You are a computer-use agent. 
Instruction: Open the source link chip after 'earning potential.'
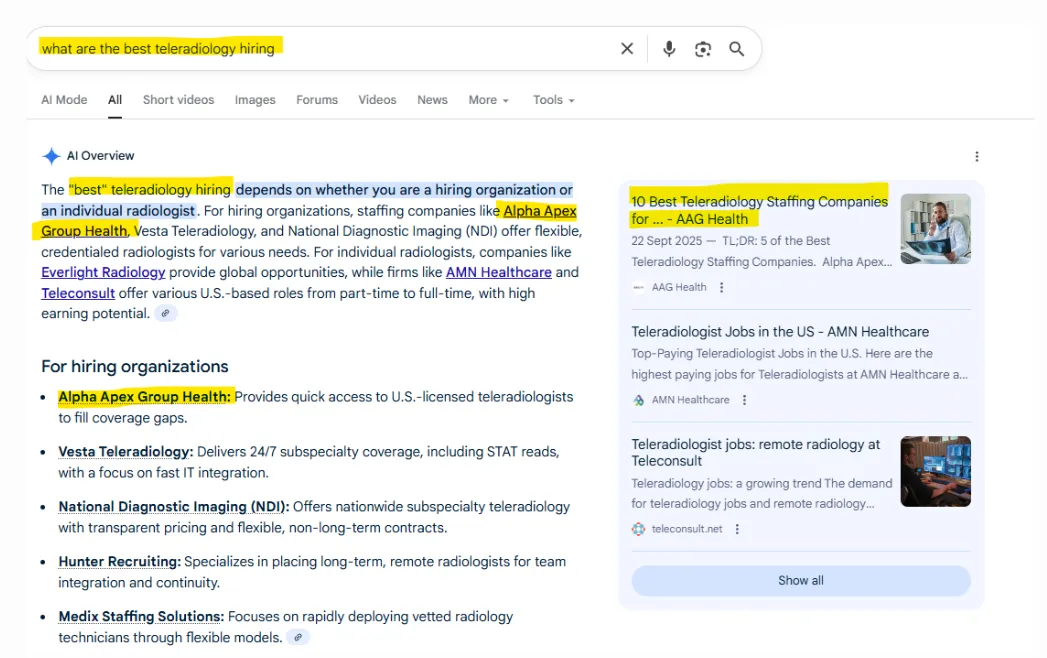166,313
